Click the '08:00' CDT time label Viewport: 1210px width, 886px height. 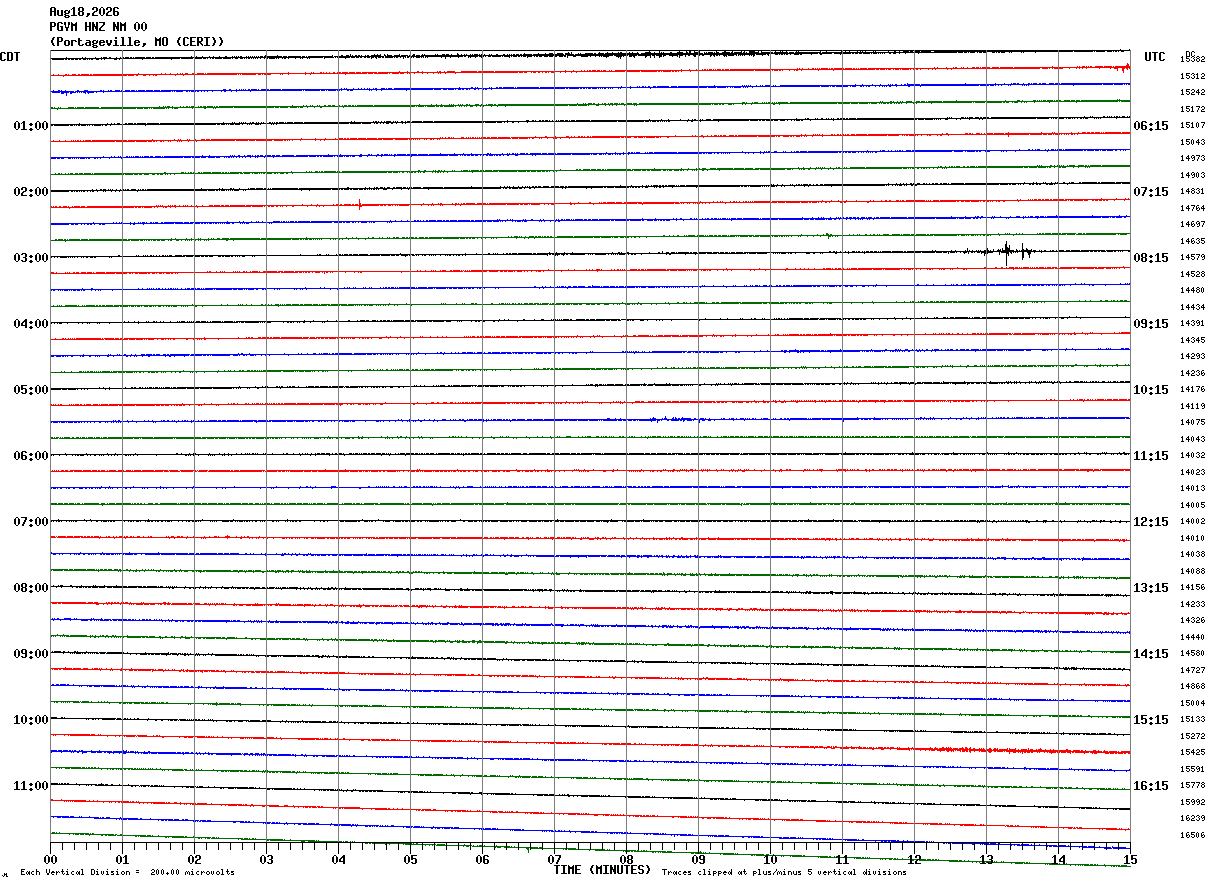(x=31, y=588)
